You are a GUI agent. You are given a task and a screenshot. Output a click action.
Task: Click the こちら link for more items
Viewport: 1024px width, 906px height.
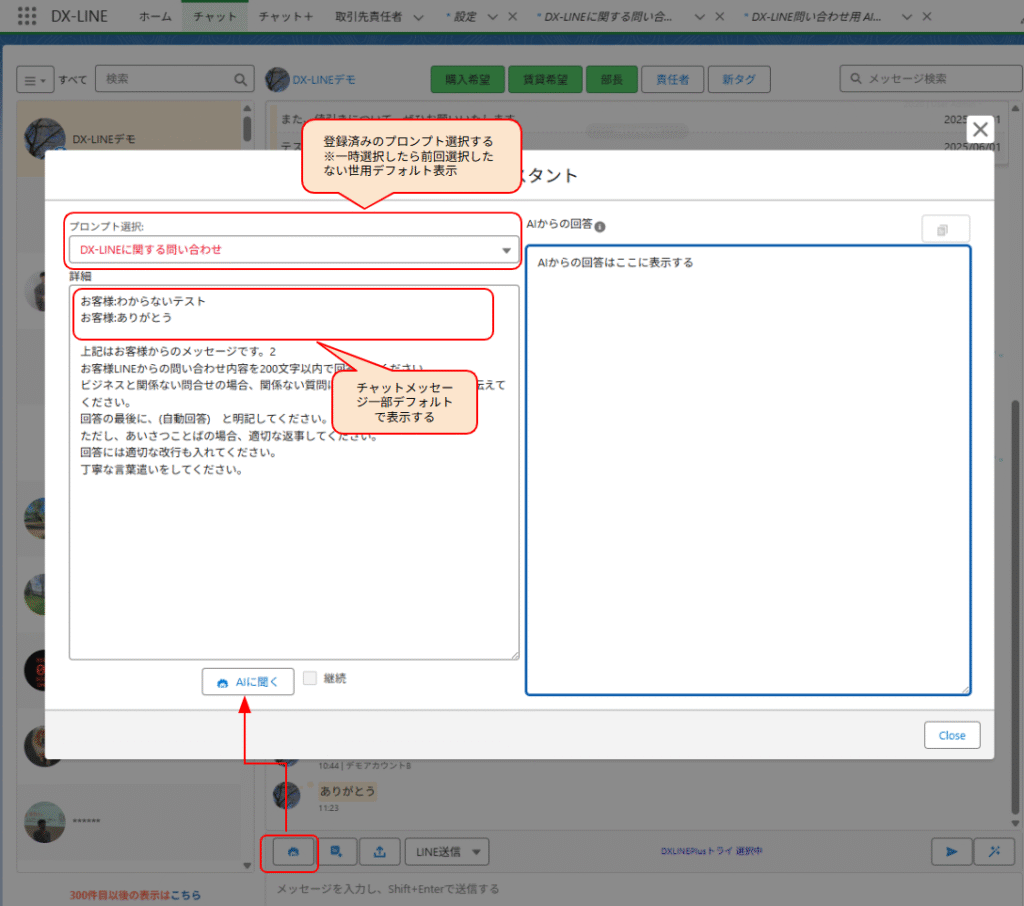click(185, 895)
